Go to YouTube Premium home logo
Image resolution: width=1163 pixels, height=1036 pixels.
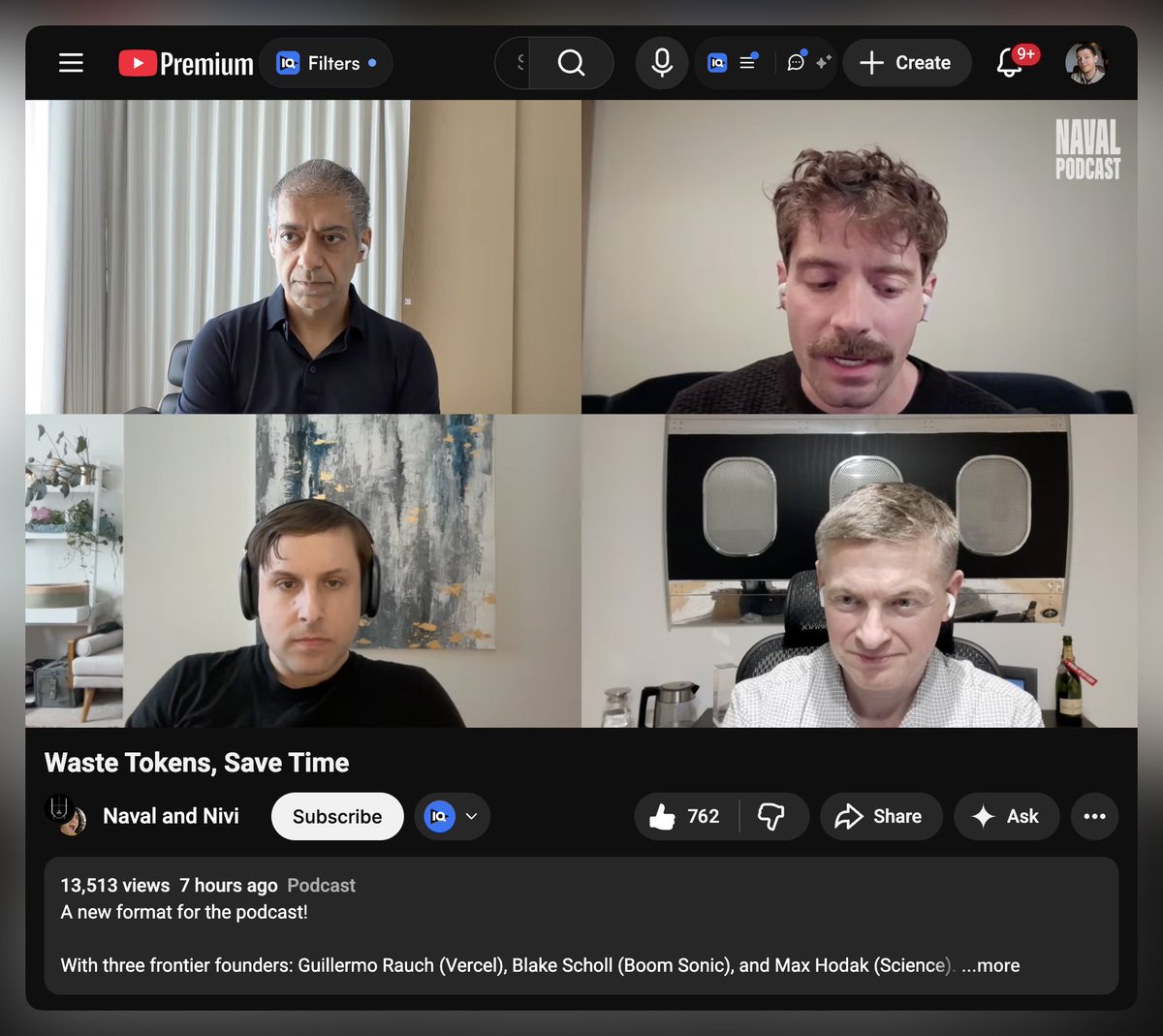[x=186, y=63]
